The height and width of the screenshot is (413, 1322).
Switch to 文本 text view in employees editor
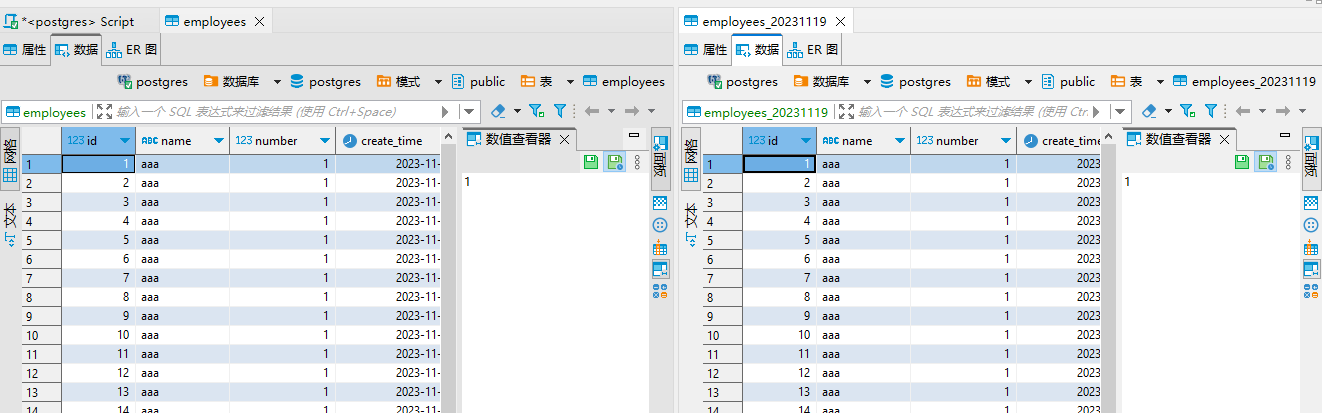[10, 223]
